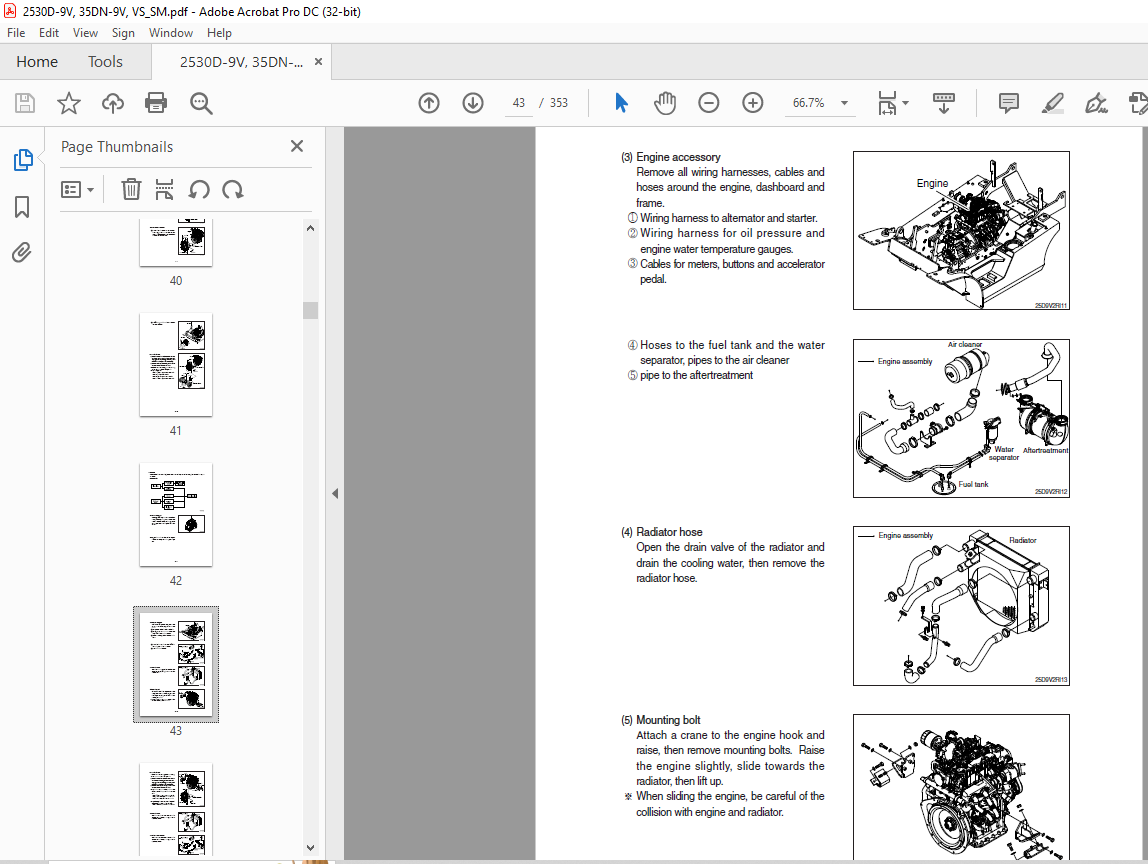Select page 43 thumbnail
Image resolution: width=1148 pixels, height=864 pixels.
[176, 665]
